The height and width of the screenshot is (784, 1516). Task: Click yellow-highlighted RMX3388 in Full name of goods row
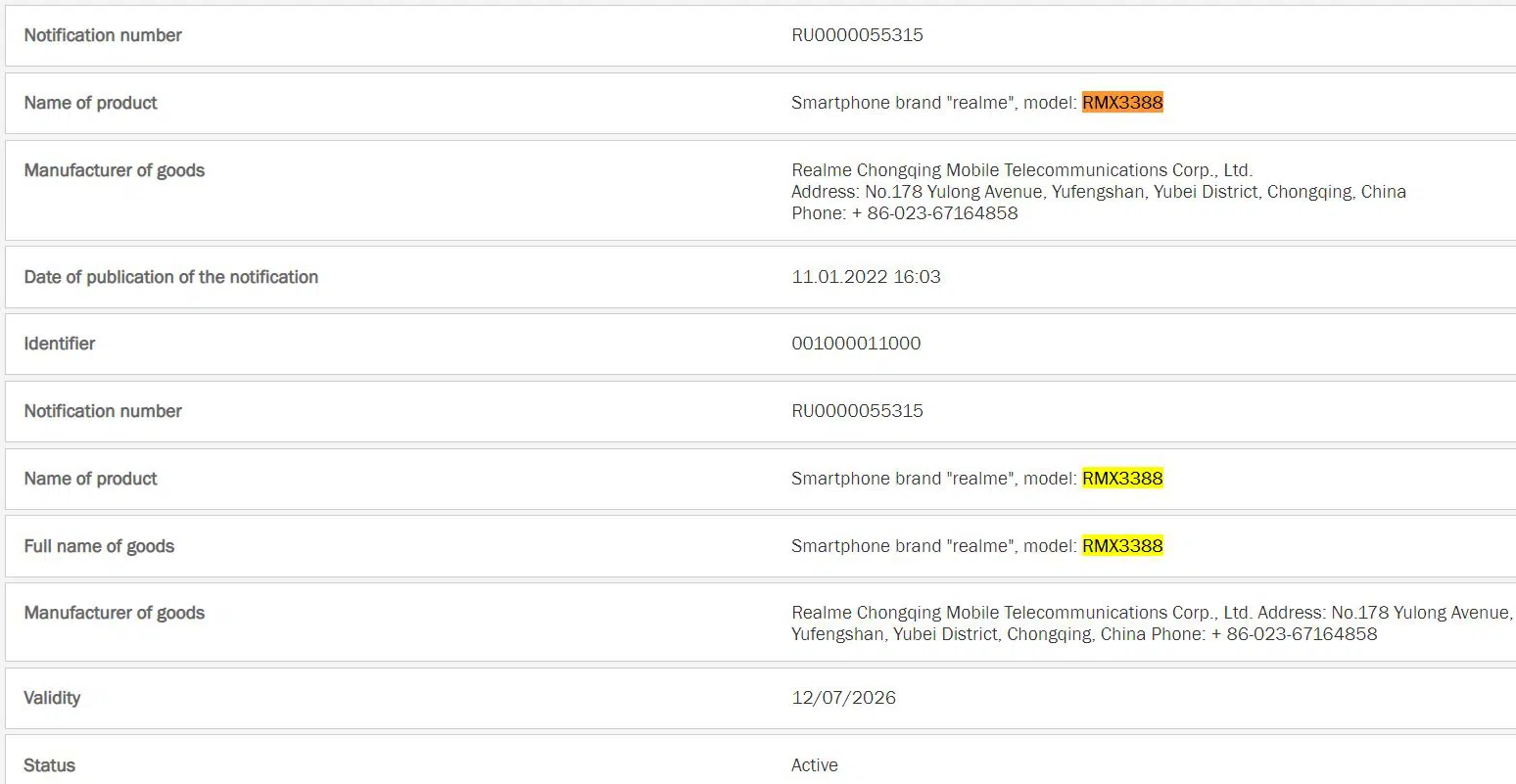[x=1122, y=546]
